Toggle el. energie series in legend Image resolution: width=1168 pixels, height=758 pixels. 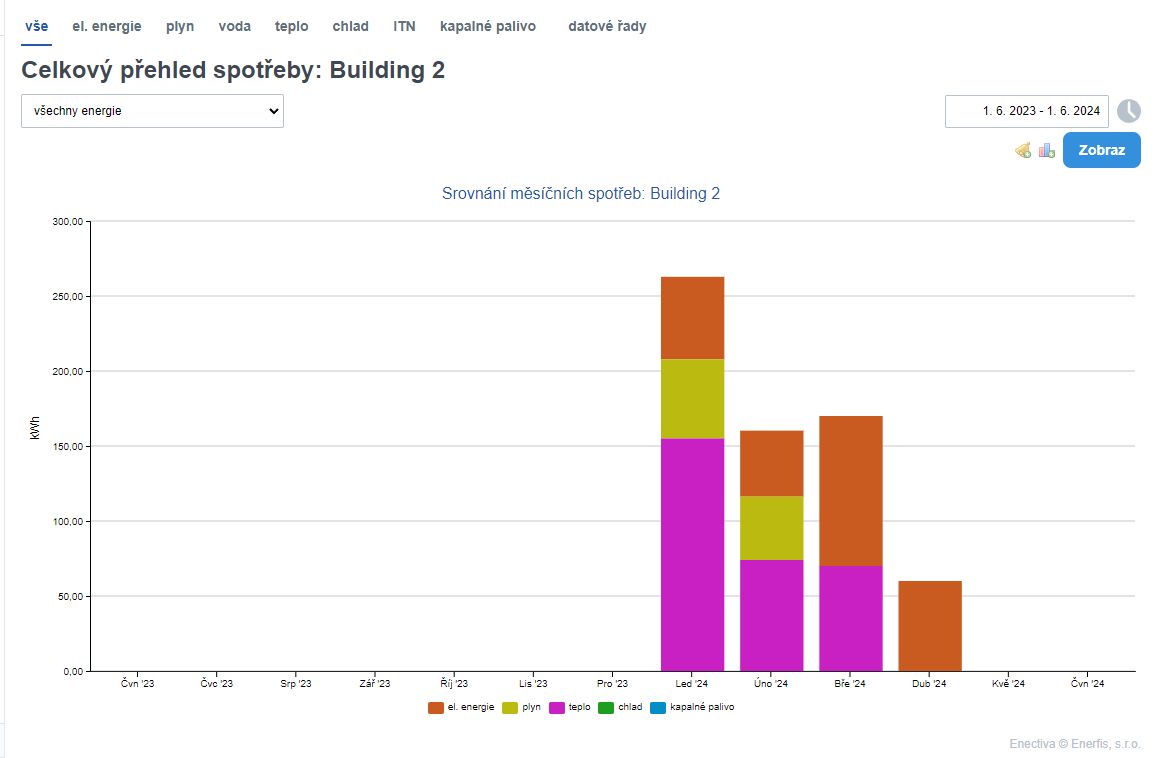point(461,707)
